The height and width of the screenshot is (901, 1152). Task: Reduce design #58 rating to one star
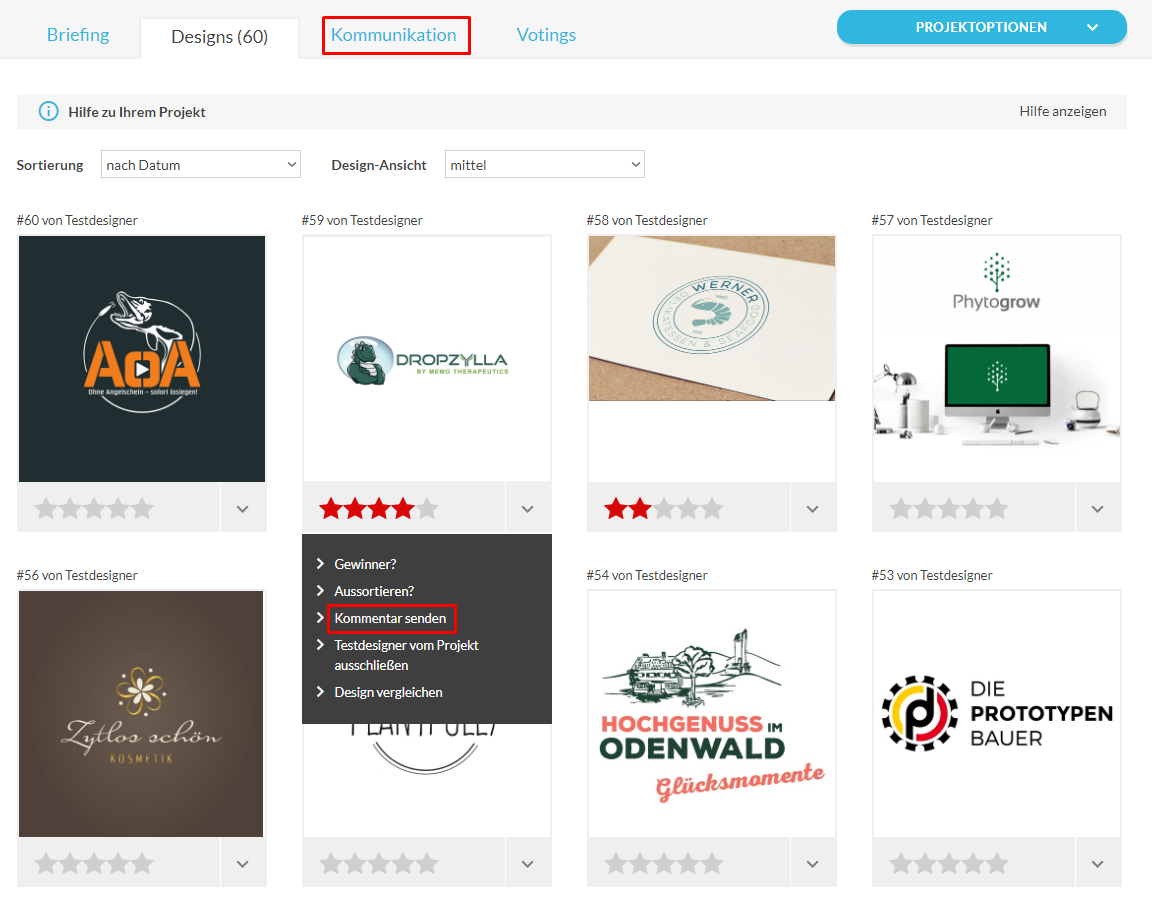pyautogui.click(x=616, y=509)
